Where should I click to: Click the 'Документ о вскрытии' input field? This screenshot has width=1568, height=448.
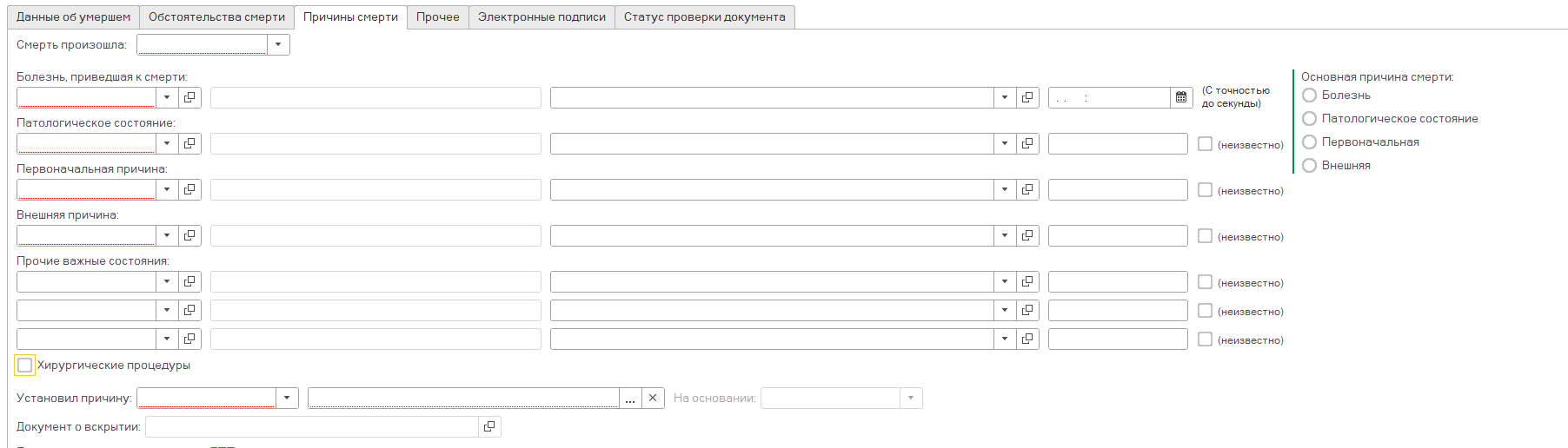(x=312, y=426)
